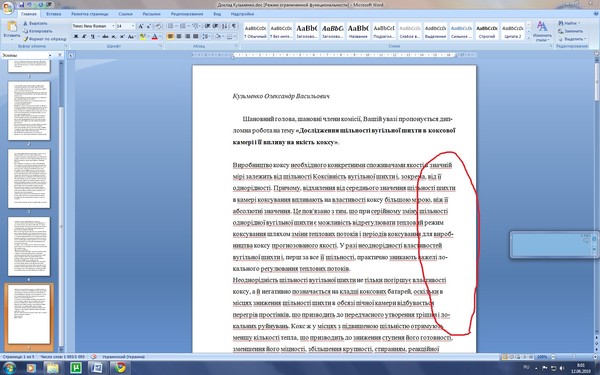Apply multilevel list
Screen dimensions: 600x375
click(196, 26)
